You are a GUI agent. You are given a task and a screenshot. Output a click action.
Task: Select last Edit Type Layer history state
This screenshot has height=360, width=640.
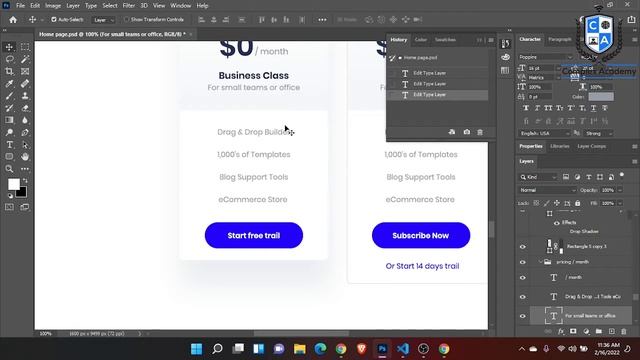coord(438,95)
